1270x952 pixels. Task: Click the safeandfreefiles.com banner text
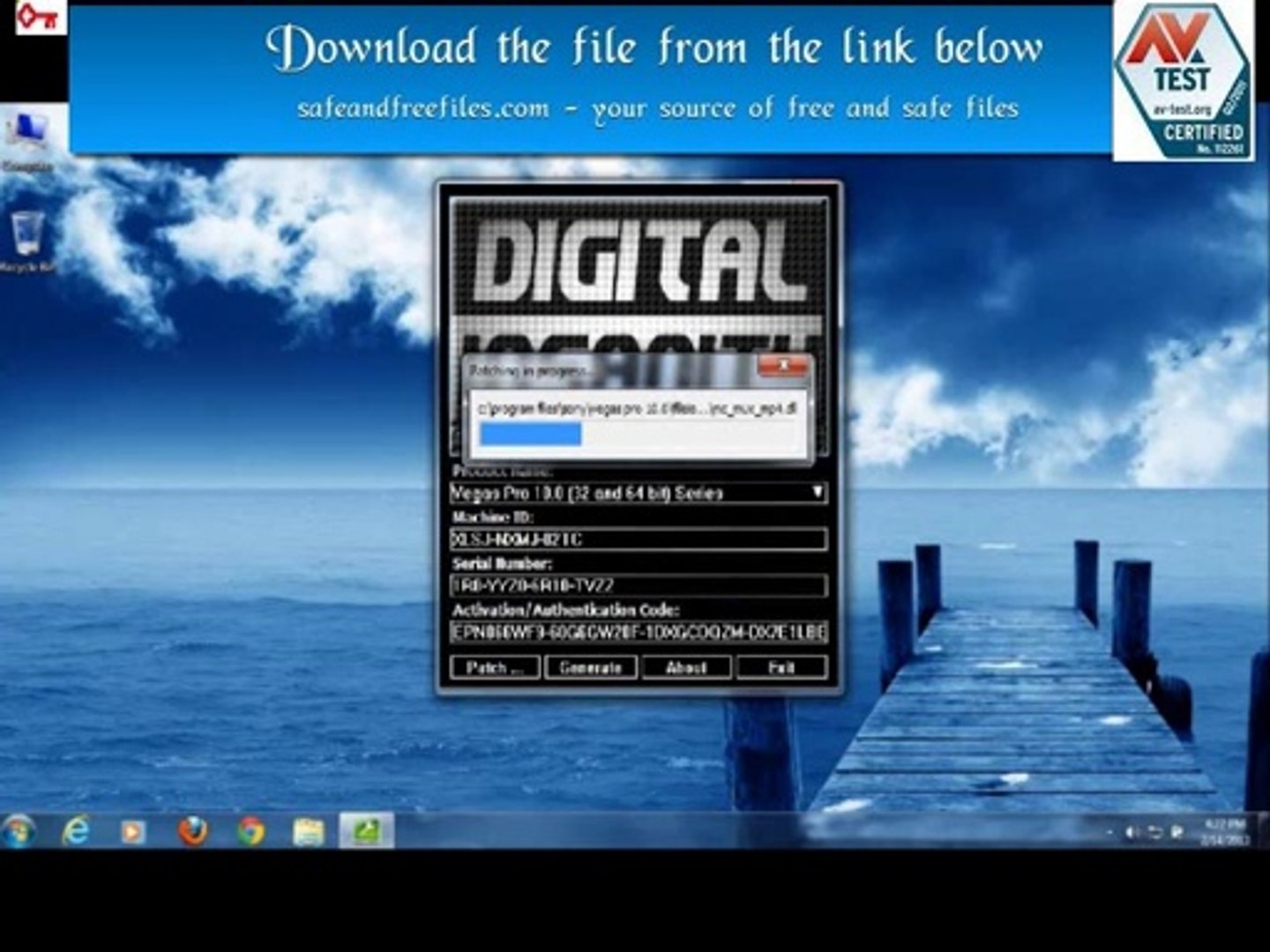pos(657,108)
